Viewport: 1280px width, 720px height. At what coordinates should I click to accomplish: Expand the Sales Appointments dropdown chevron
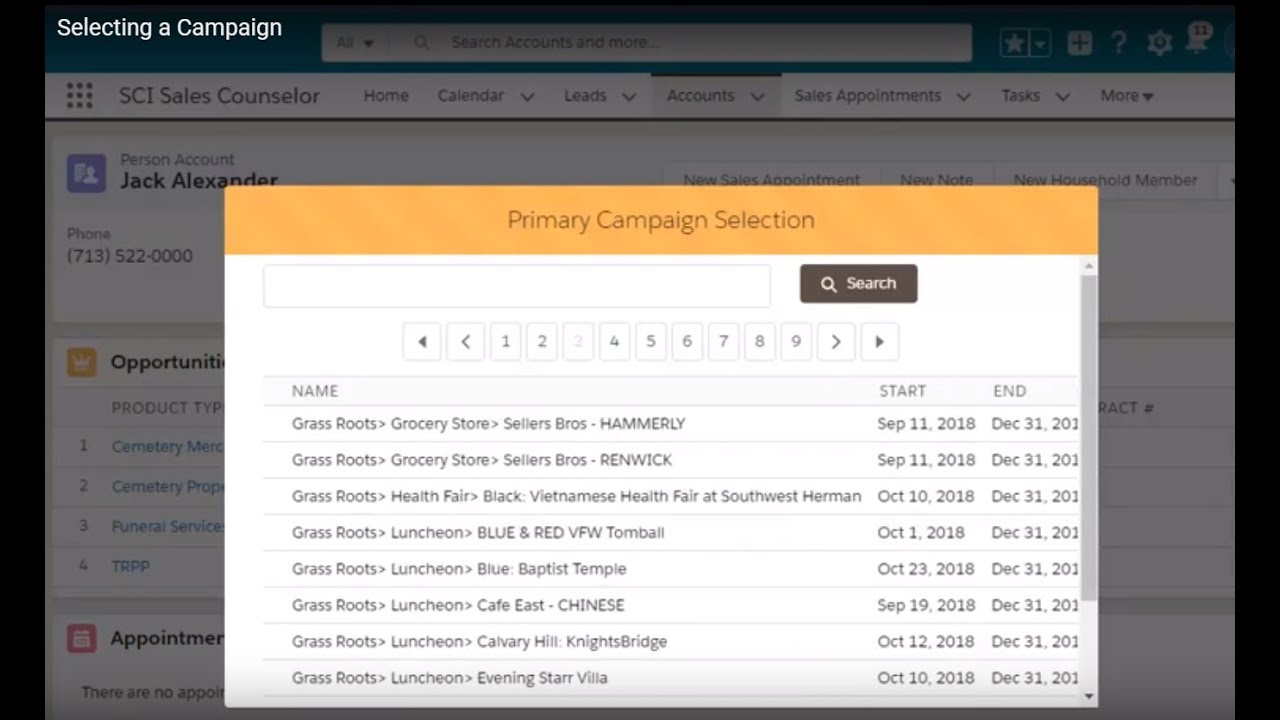[964, 97]
